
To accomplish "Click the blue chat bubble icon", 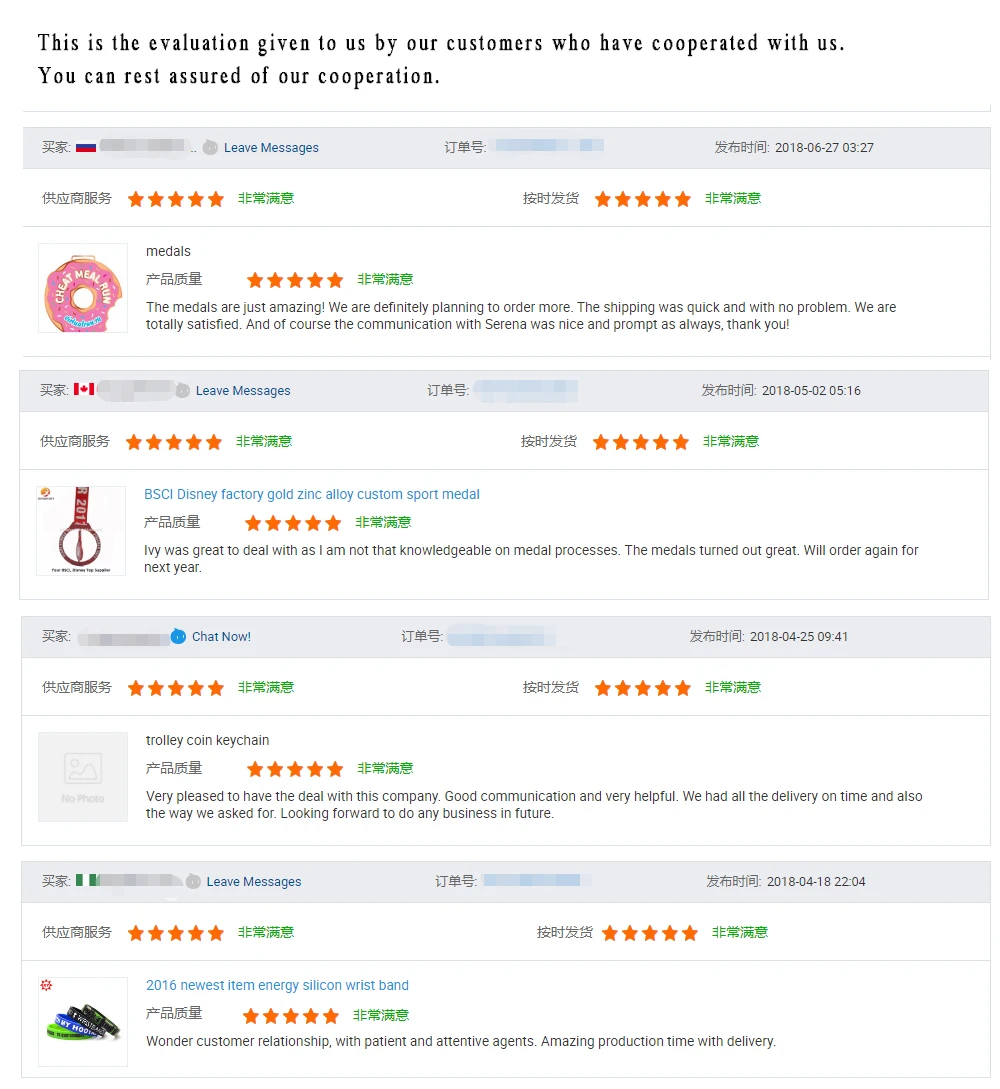I will (x=178, y=636).
